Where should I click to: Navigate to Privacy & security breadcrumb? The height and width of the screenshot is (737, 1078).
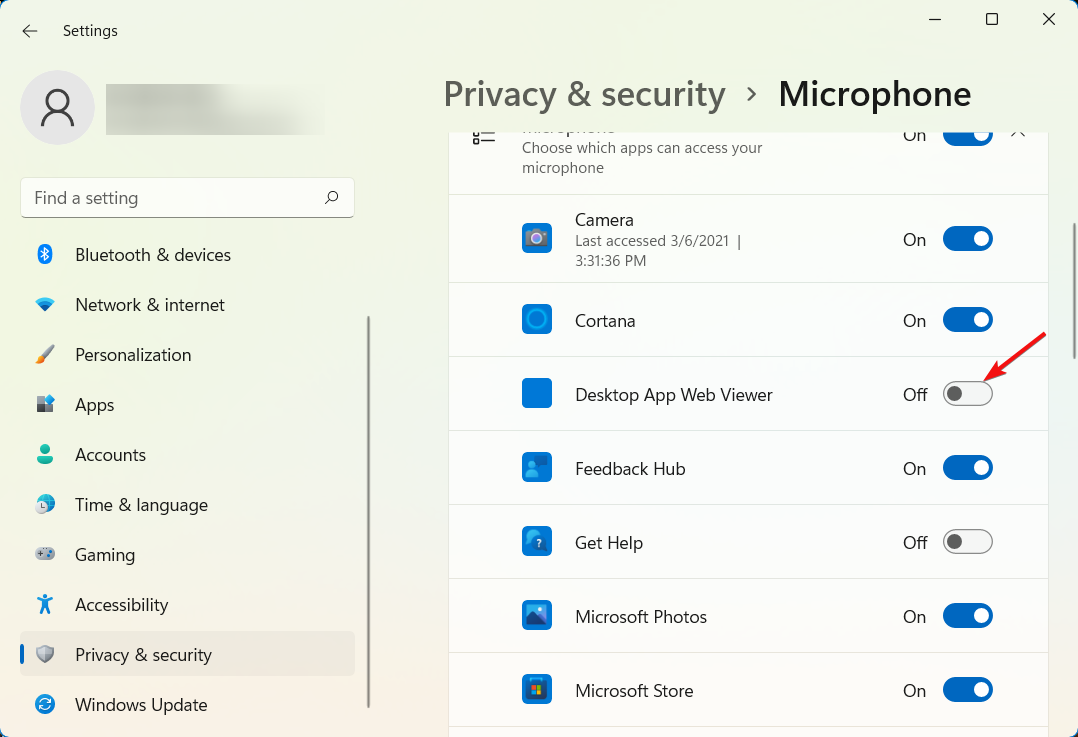pyautogui.click(x=584, y=94)
